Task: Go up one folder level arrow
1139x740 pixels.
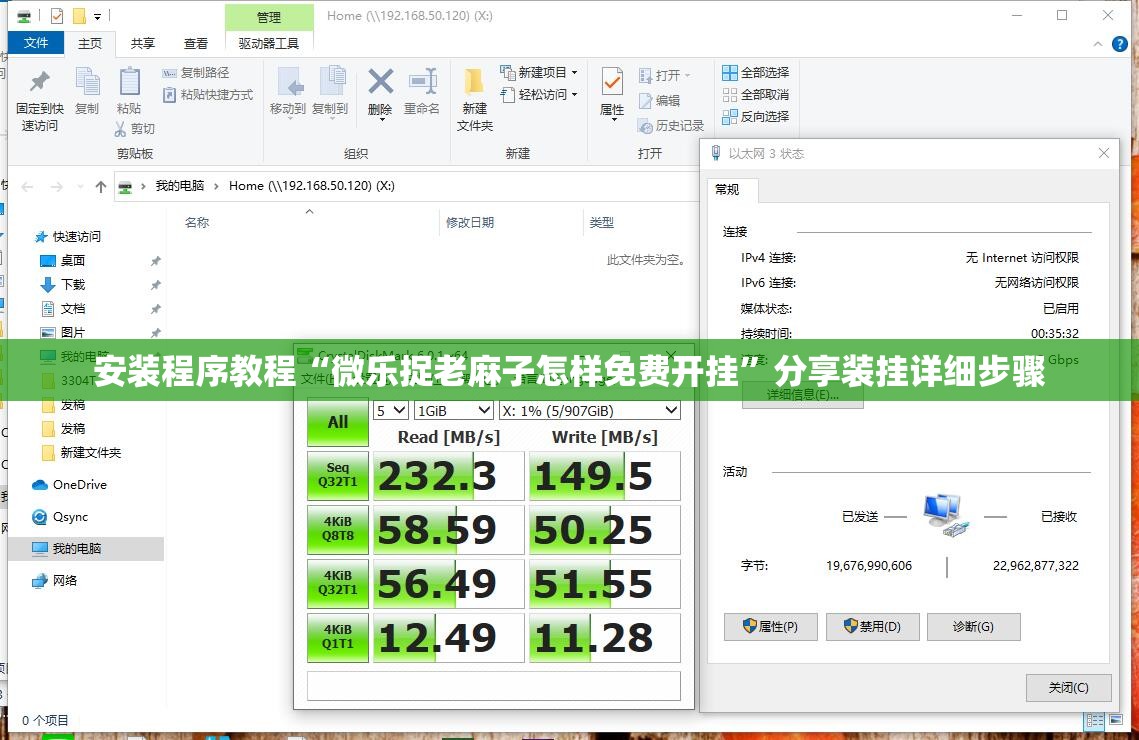Action: coord(101,187)
